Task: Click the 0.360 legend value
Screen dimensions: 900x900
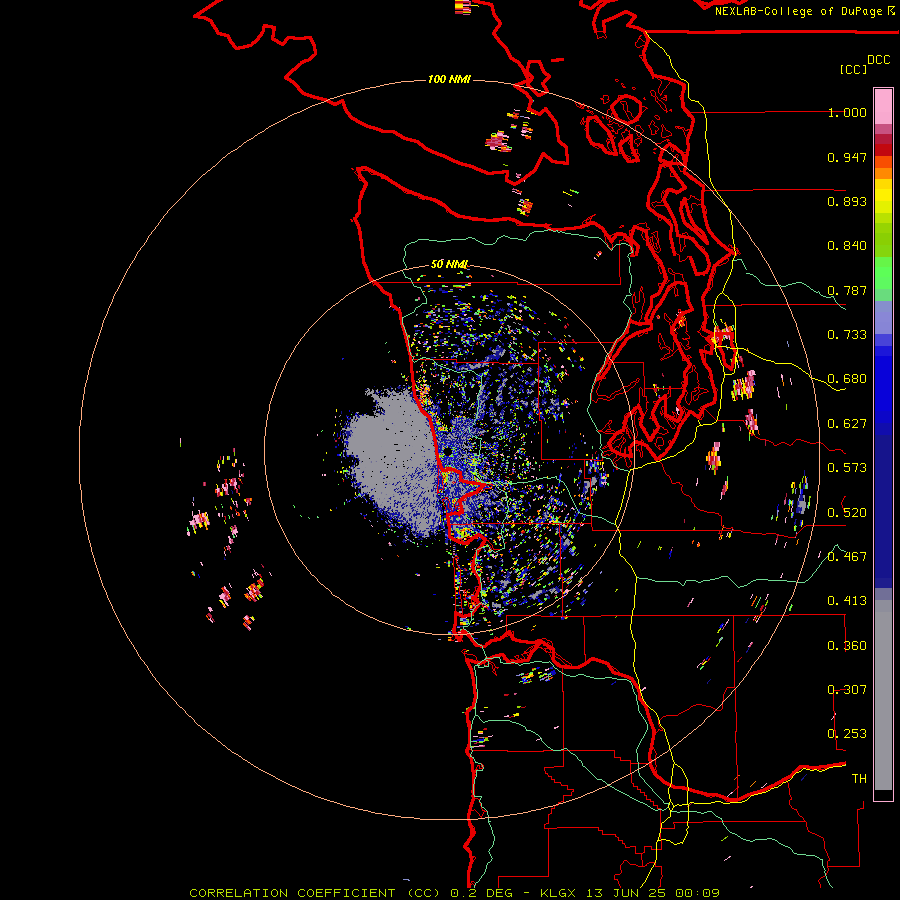Action: [847, 646]
